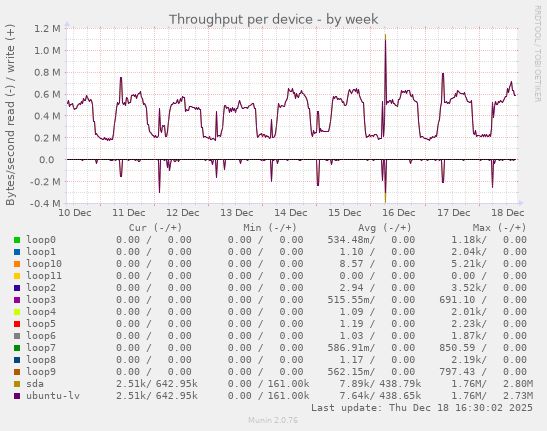Click the 'Munin 2.0.76' footer text
Image resolution: width=547 pixels, height=431 pixels.
pos(273,420)
